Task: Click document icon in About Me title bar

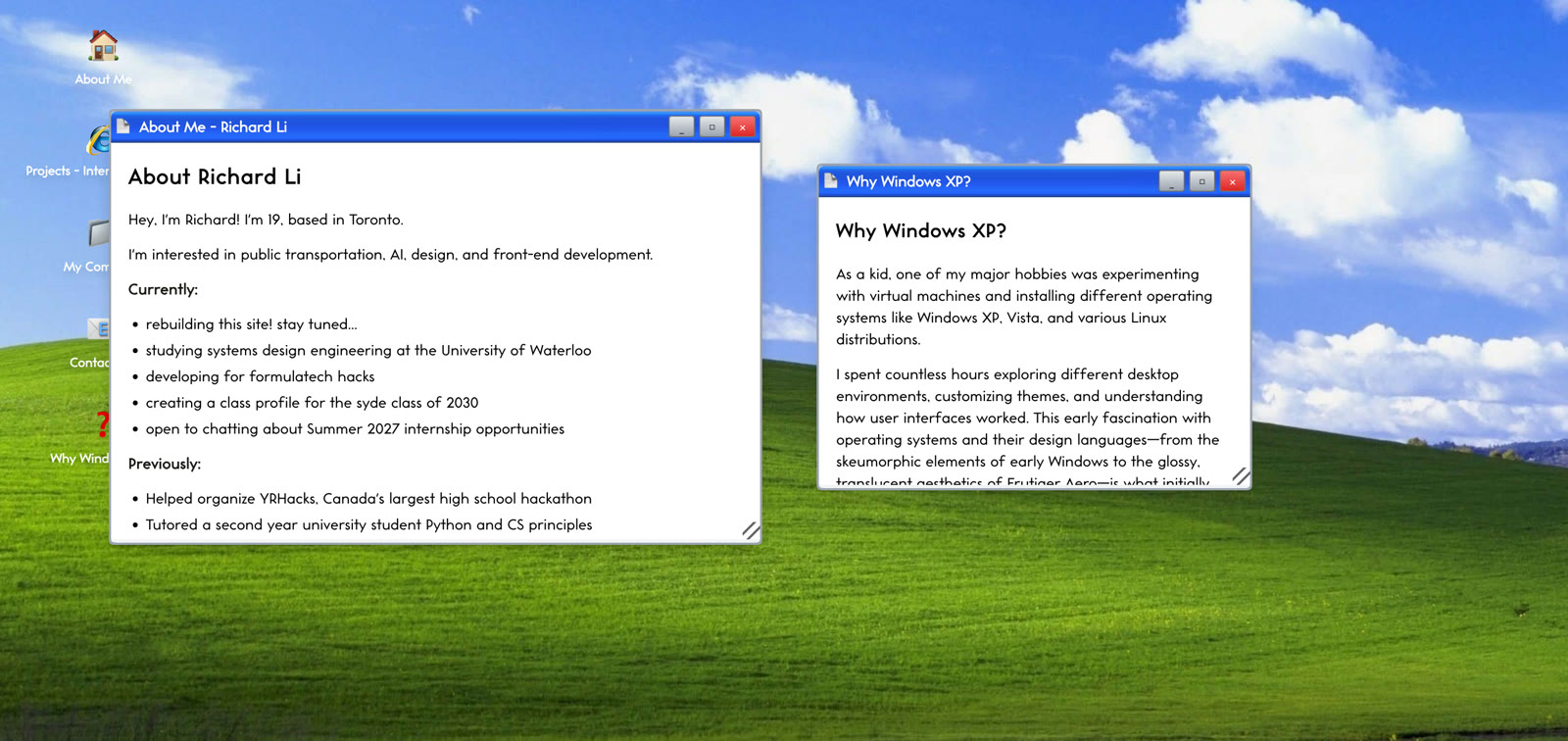Action: [x=123, y=126]
